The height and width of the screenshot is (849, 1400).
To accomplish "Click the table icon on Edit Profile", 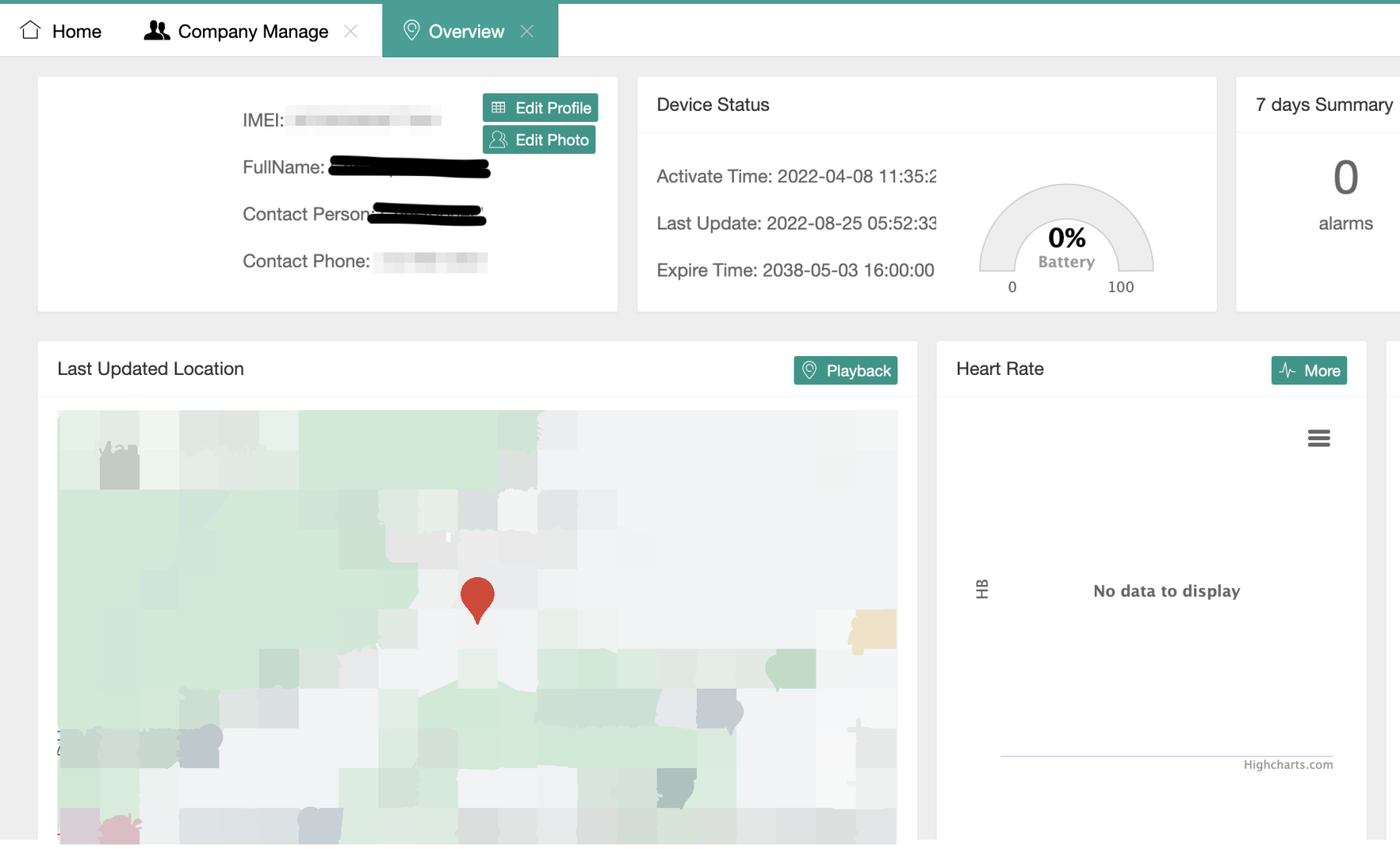I will point(499,108).
